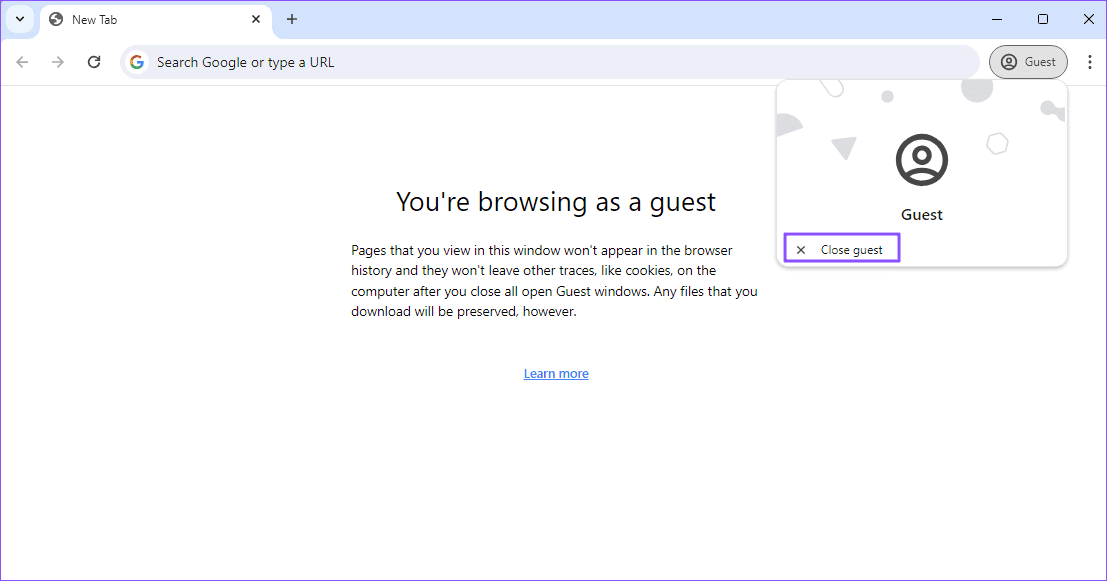
Task: Open the Learn more link
Action: 556,374
